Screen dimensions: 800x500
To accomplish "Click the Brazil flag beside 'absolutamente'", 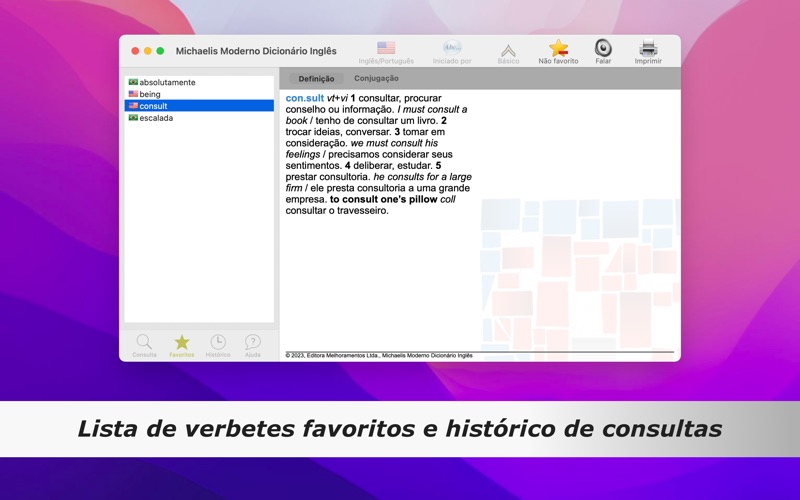I will click(133, 82).
